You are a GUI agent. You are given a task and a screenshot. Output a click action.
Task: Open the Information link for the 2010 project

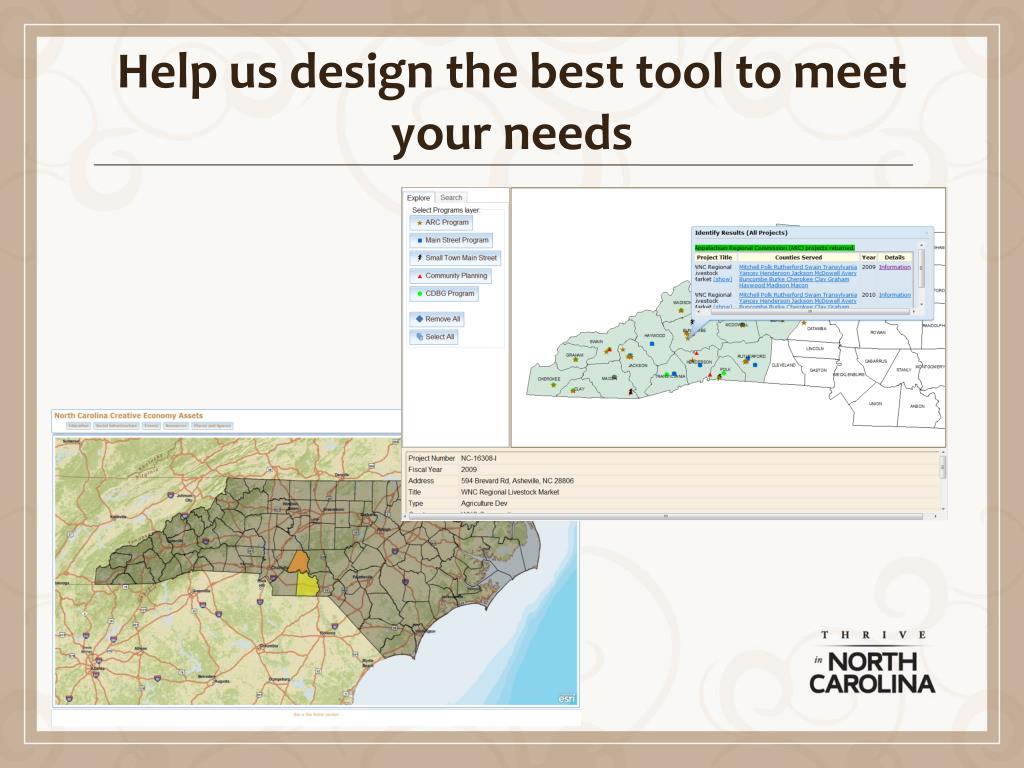click(895, 295)
